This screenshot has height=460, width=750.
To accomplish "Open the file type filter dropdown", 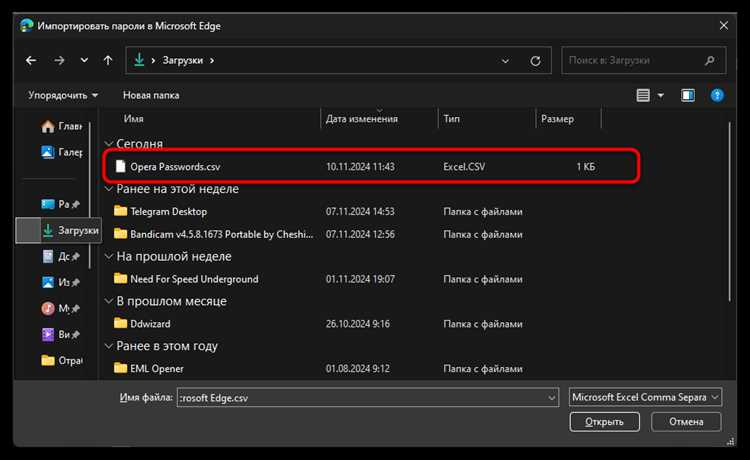I will tap(645, 397).
